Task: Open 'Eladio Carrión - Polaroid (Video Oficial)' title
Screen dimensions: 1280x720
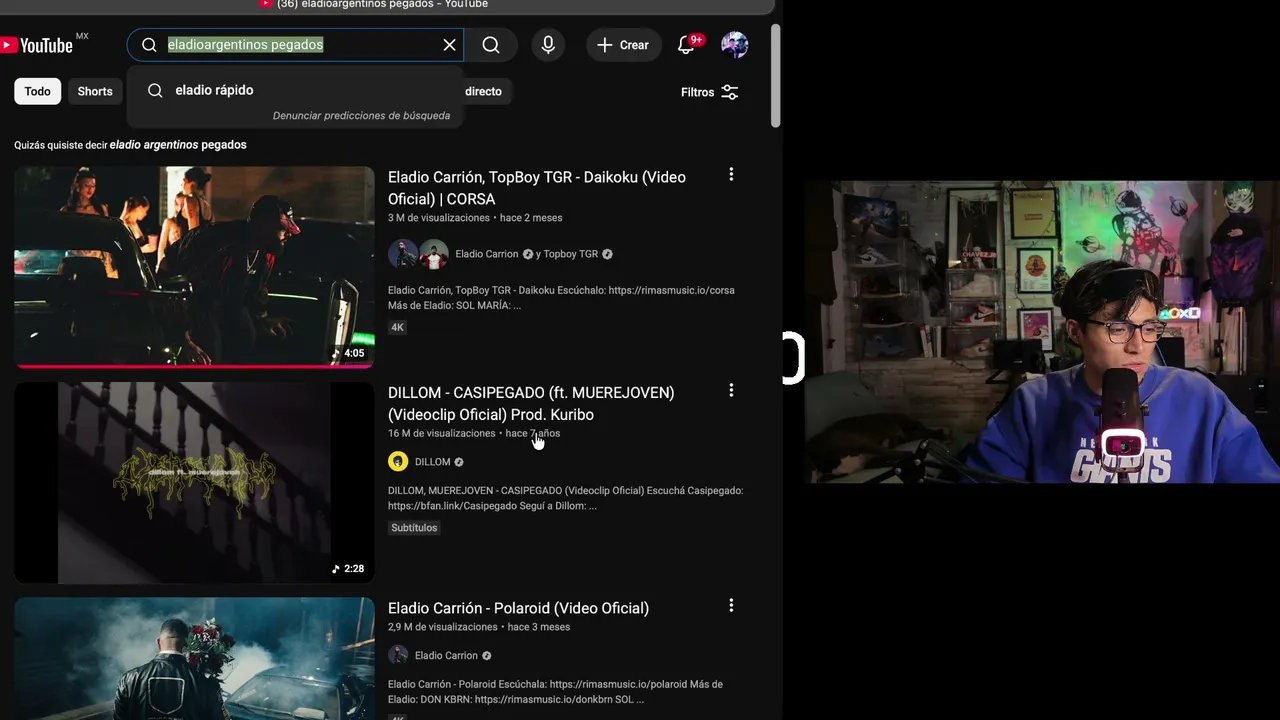Action: [518, 608]
